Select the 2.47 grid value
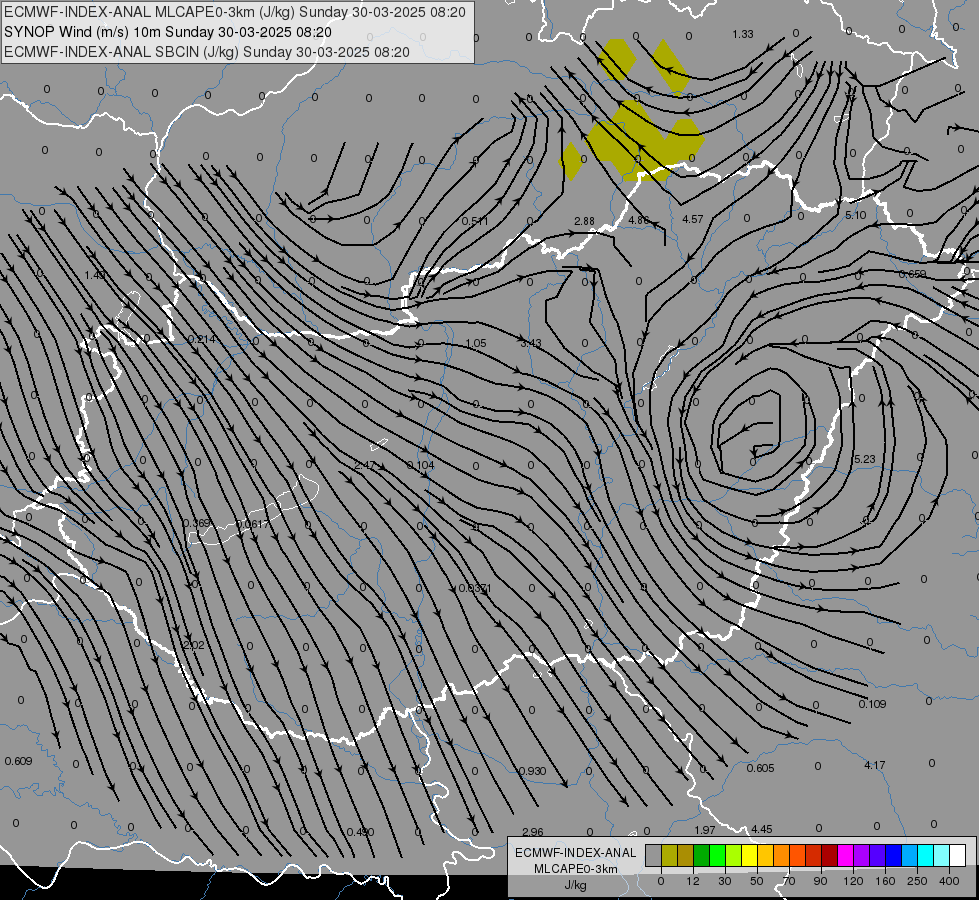979x900 pixels. [x=364, y=465]
